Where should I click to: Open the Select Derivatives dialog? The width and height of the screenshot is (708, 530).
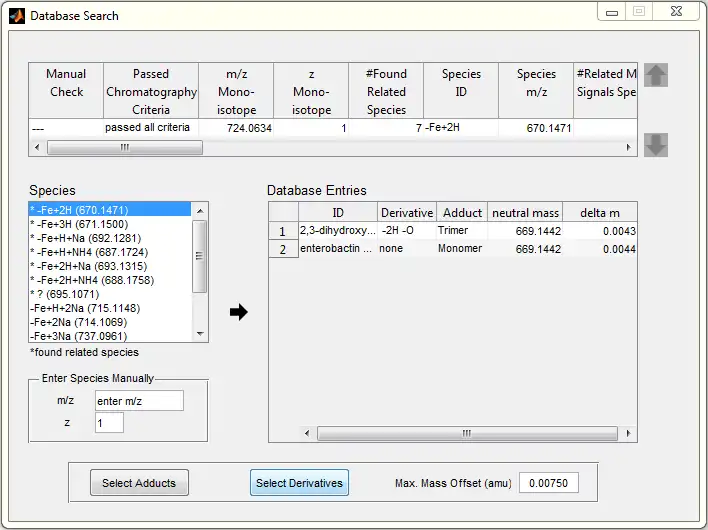(x=299, y=483)
